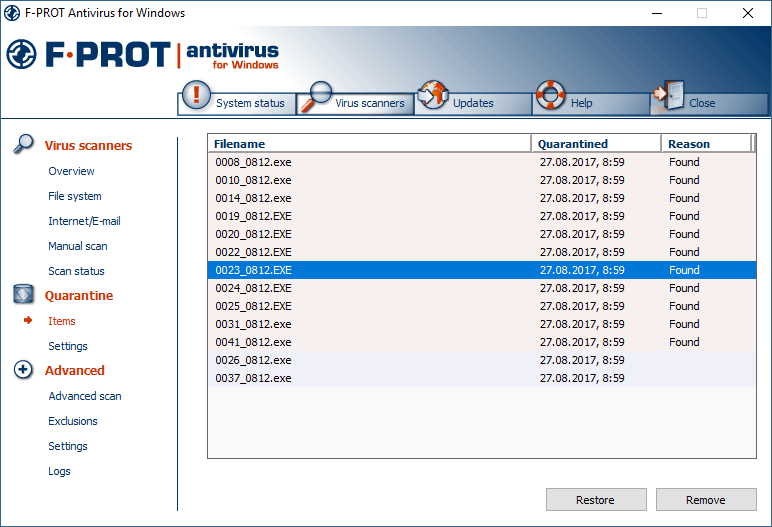Viewport: 772px width, 527px height.
Task: Click the magnifier icon beside Virus scanners heading
Action: pos(23,144)
